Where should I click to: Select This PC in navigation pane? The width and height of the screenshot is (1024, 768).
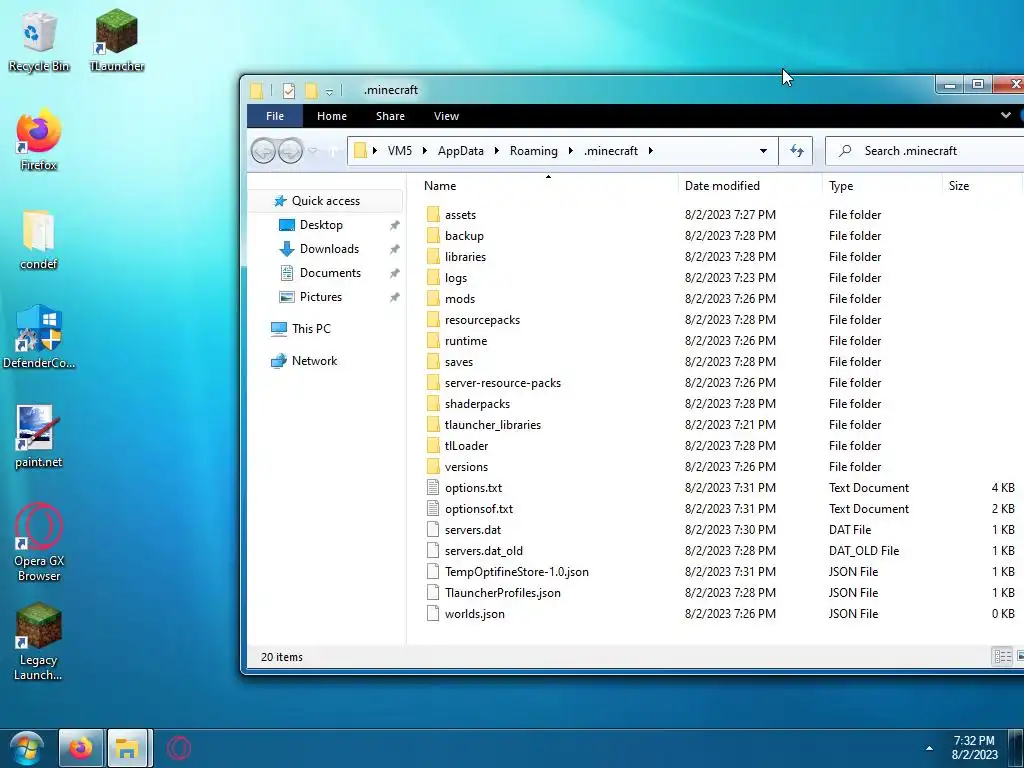point(311,328)
